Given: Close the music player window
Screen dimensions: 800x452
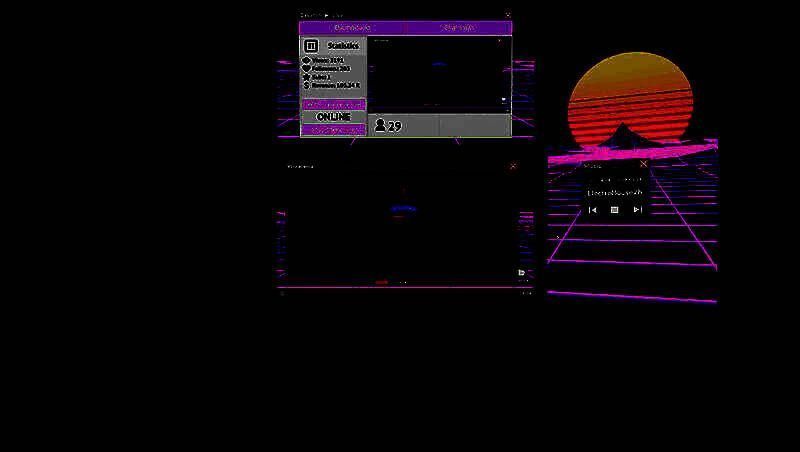Looking at the screenshot, I should click(643, 164).
